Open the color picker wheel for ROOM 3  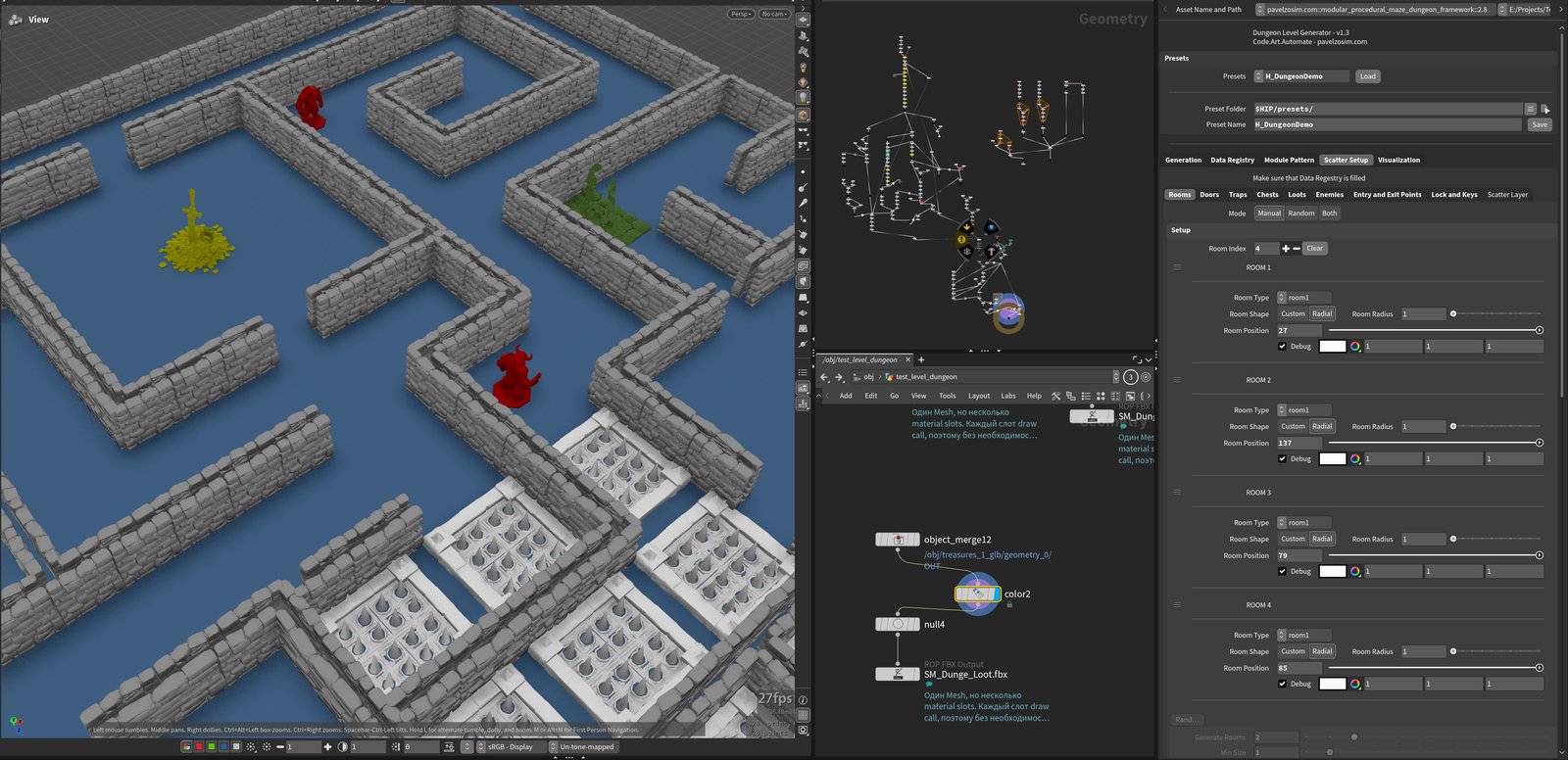1355,571
